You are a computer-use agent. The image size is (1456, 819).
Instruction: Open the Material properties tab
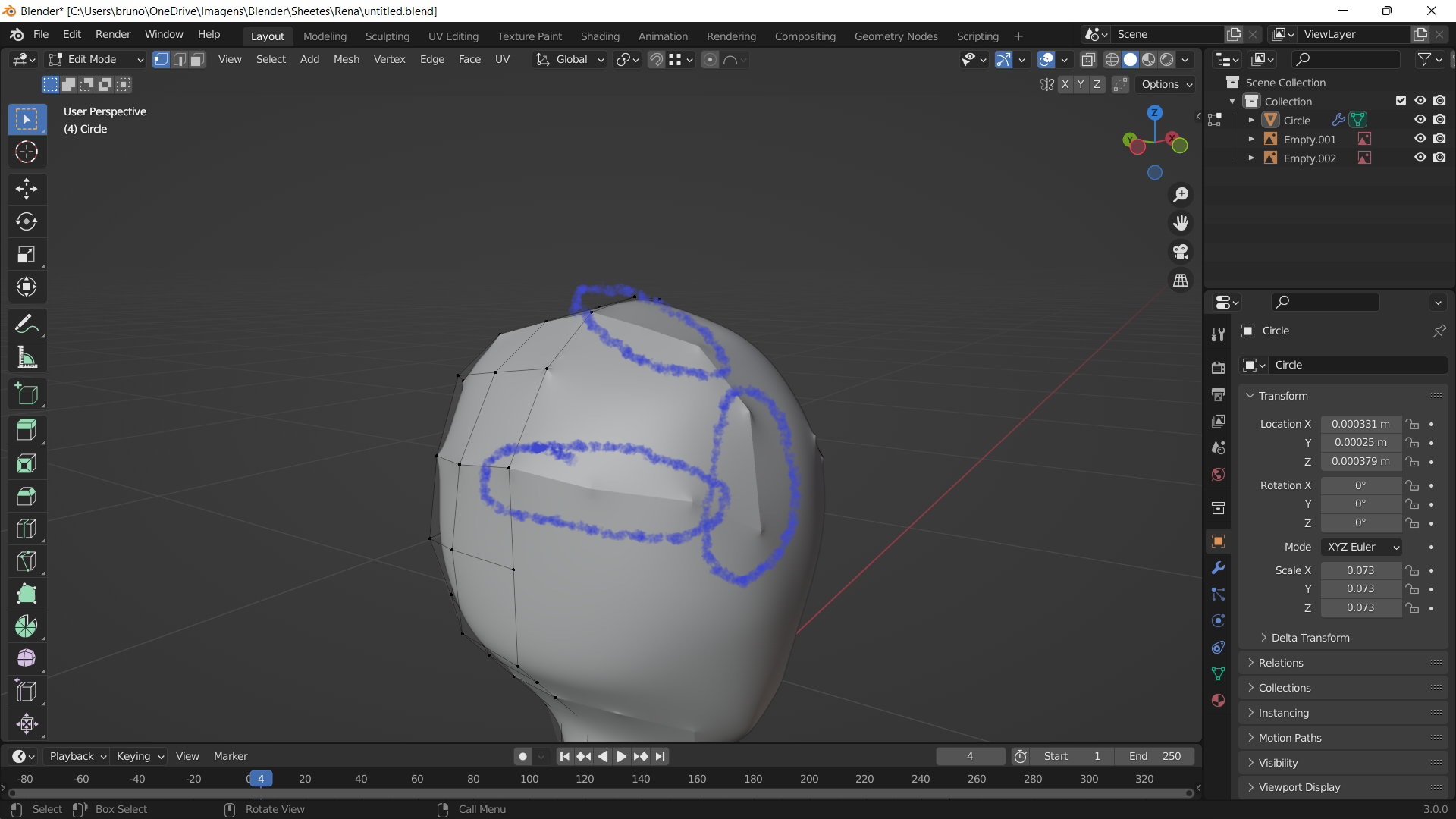[x=1218, y=700]
